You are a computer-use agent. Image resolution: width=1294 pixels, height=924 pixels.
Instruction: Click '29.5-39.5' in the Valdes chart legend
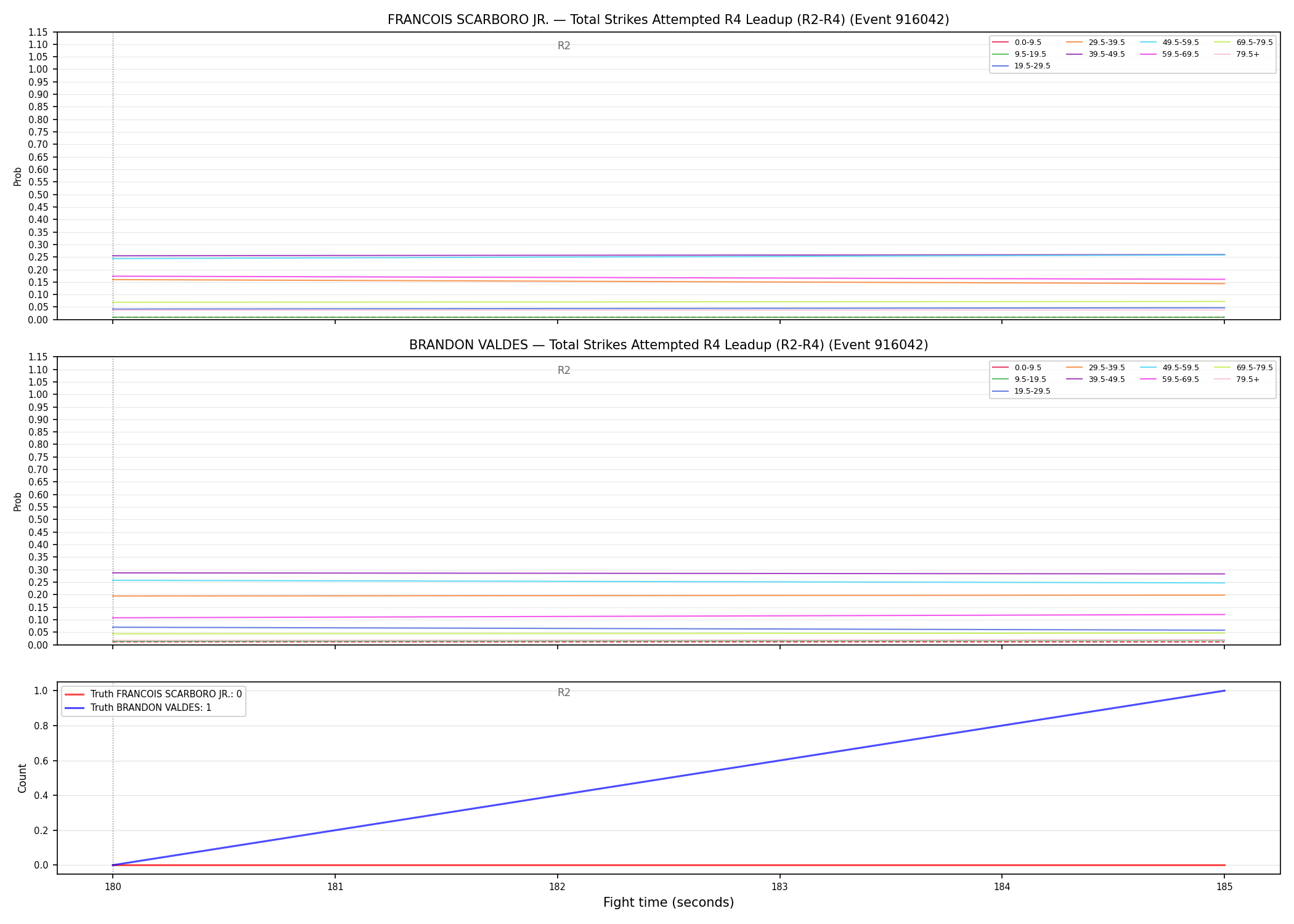tap(1107, 368)
